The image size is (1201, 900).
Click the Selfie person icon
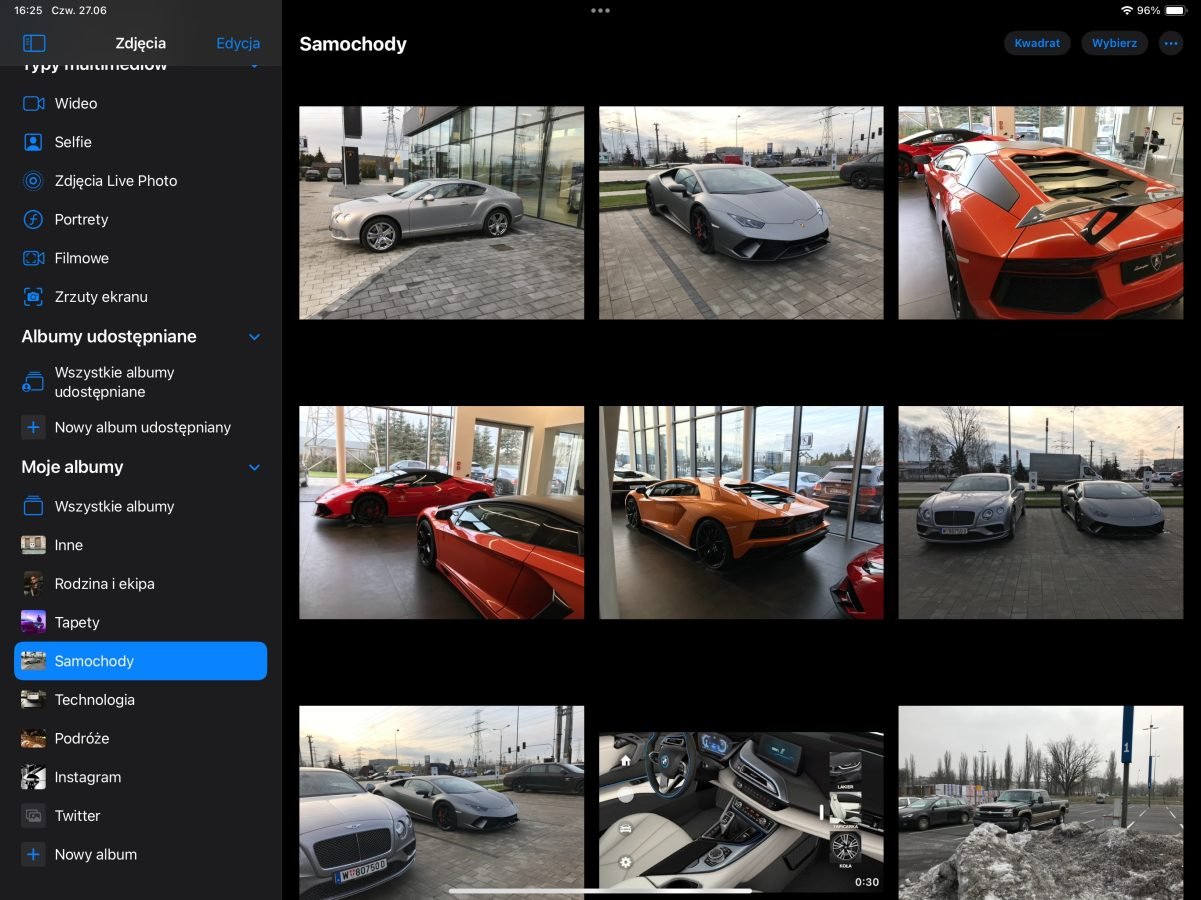point(34,142)
